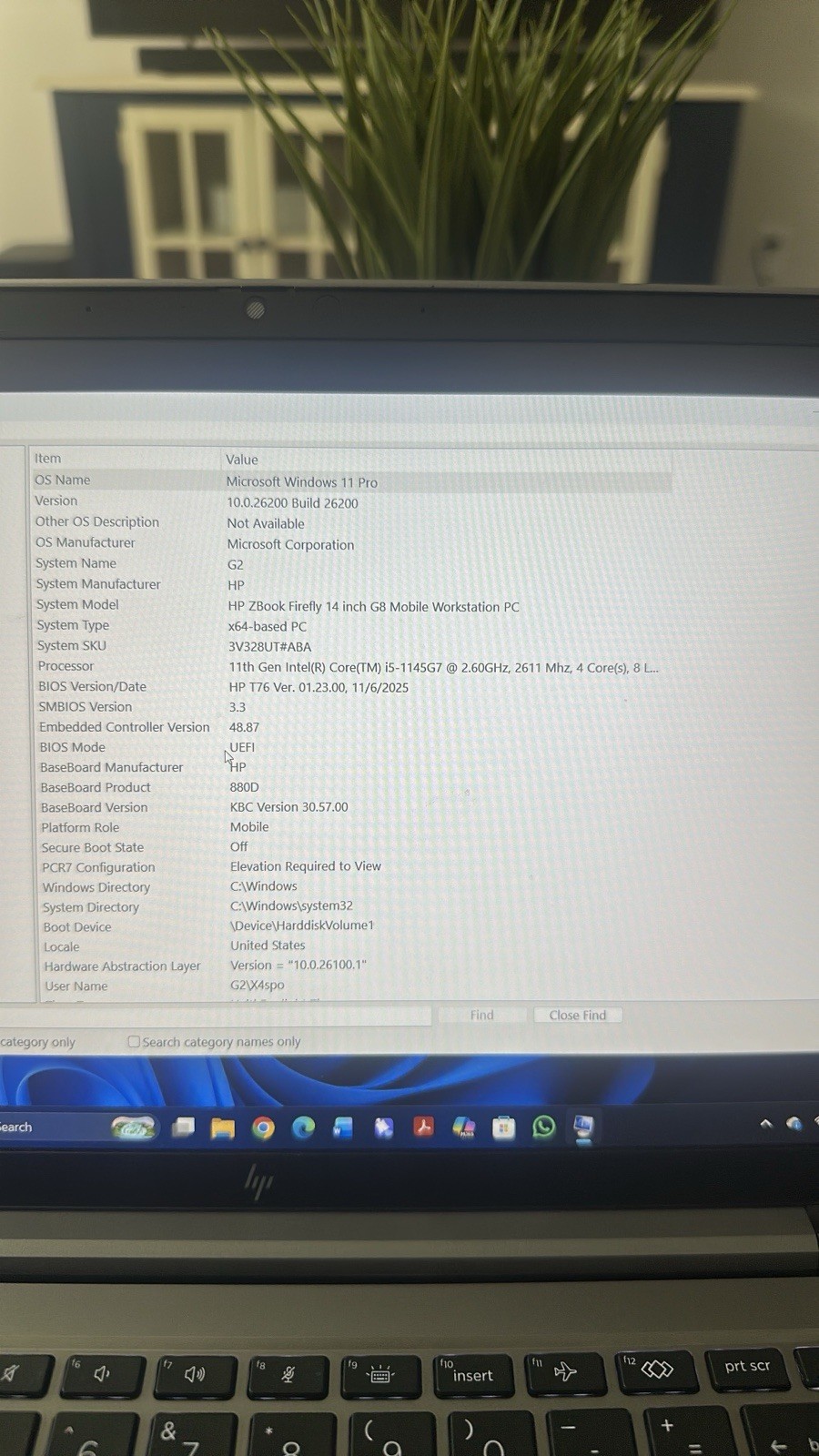This screenshot has width=819, height=1456.
Task: Select the Other OS Description row
Action: [x=351, y=522]
